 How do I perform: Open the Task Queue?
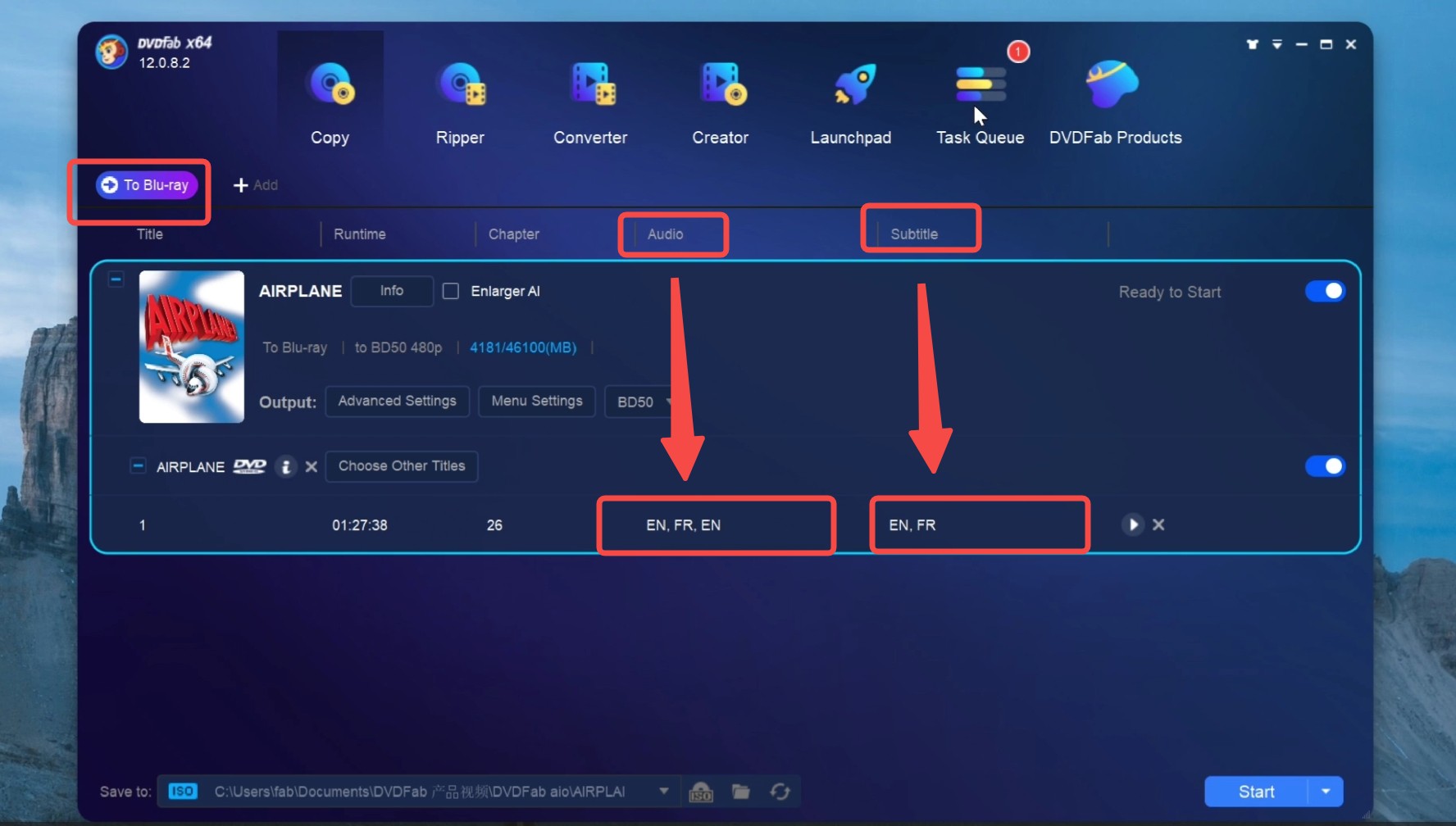click(981, 103)
